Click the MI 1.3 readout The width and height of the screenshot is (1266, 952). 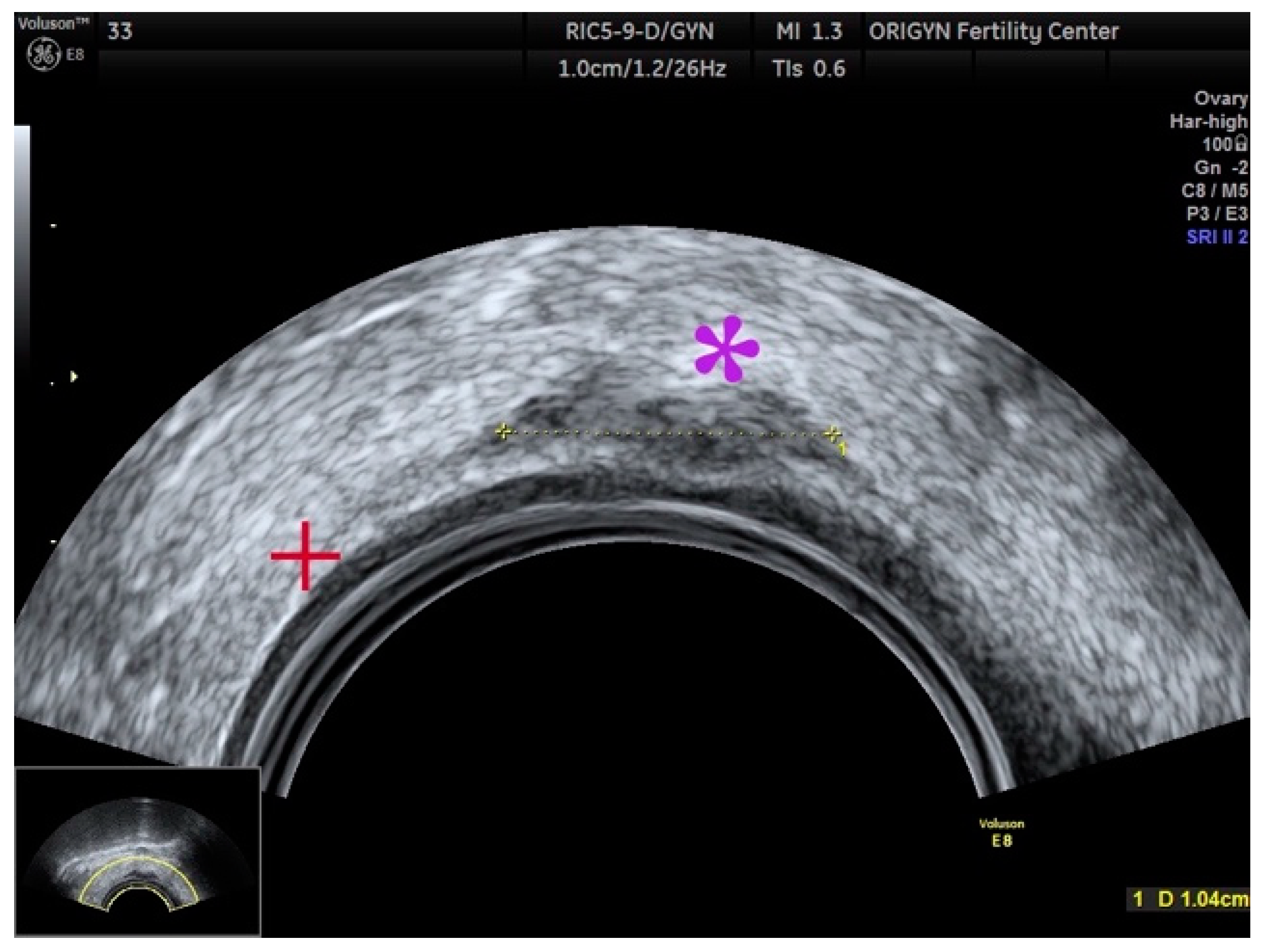pyautogui.click(x=809, y=31)
